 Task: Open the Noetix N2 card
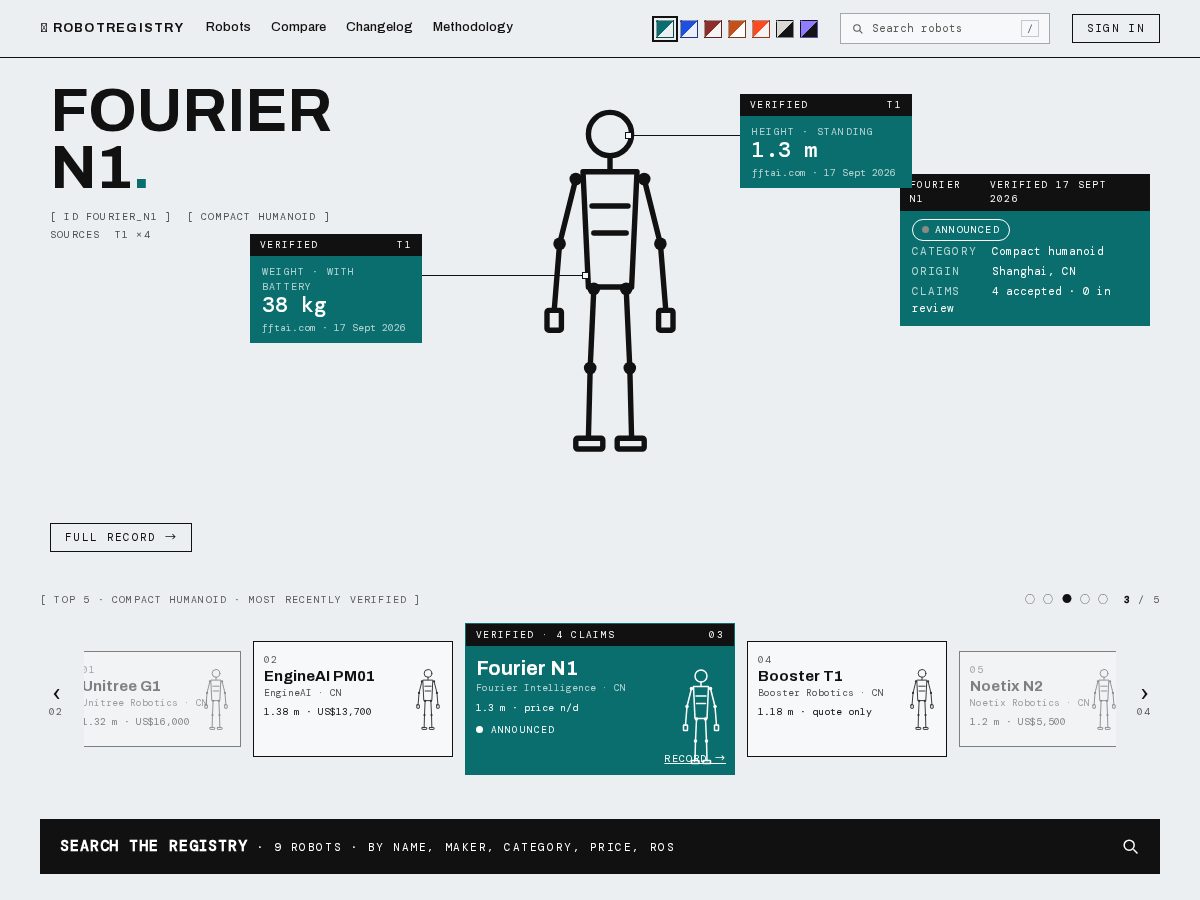click(x=1037, y=699)
